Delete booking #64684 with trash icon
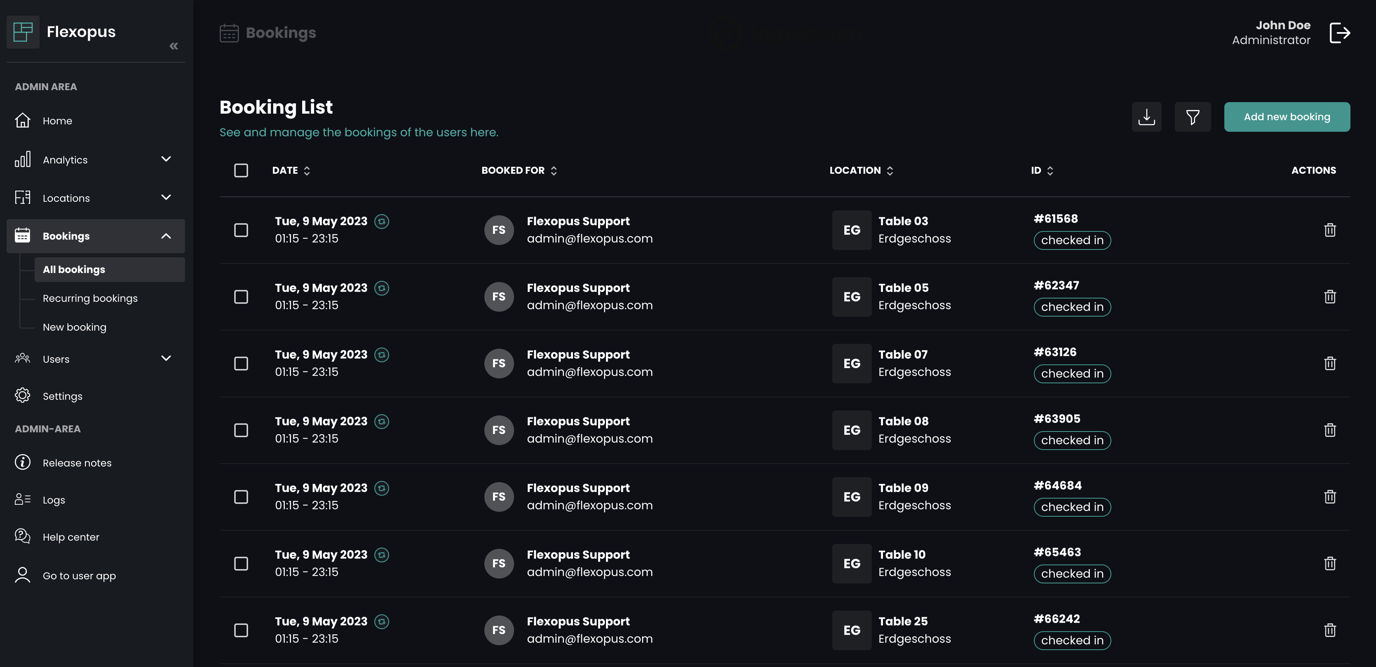This screenshot has height=667, width=1376. click(1330, 497)
